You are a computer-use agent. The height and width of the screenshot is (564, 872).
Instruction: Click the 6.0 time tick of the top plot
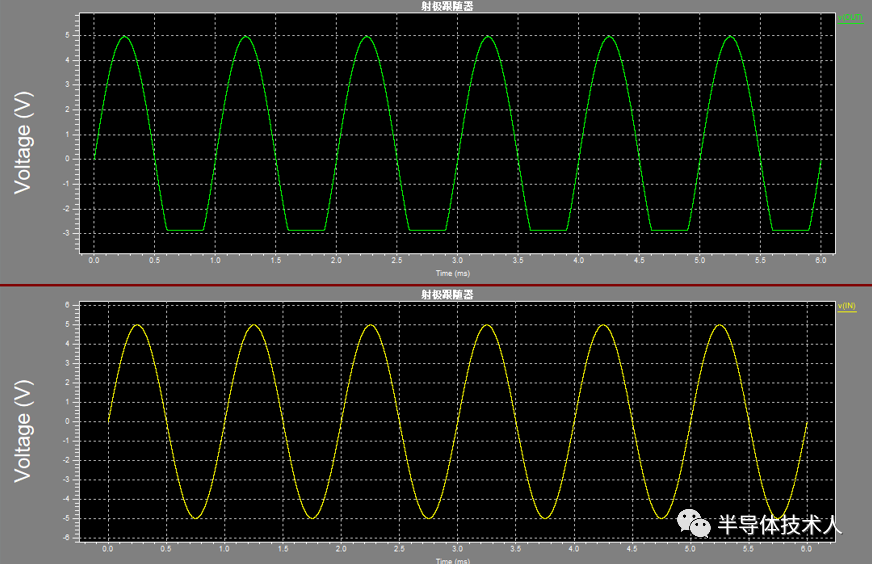point(821,260)
